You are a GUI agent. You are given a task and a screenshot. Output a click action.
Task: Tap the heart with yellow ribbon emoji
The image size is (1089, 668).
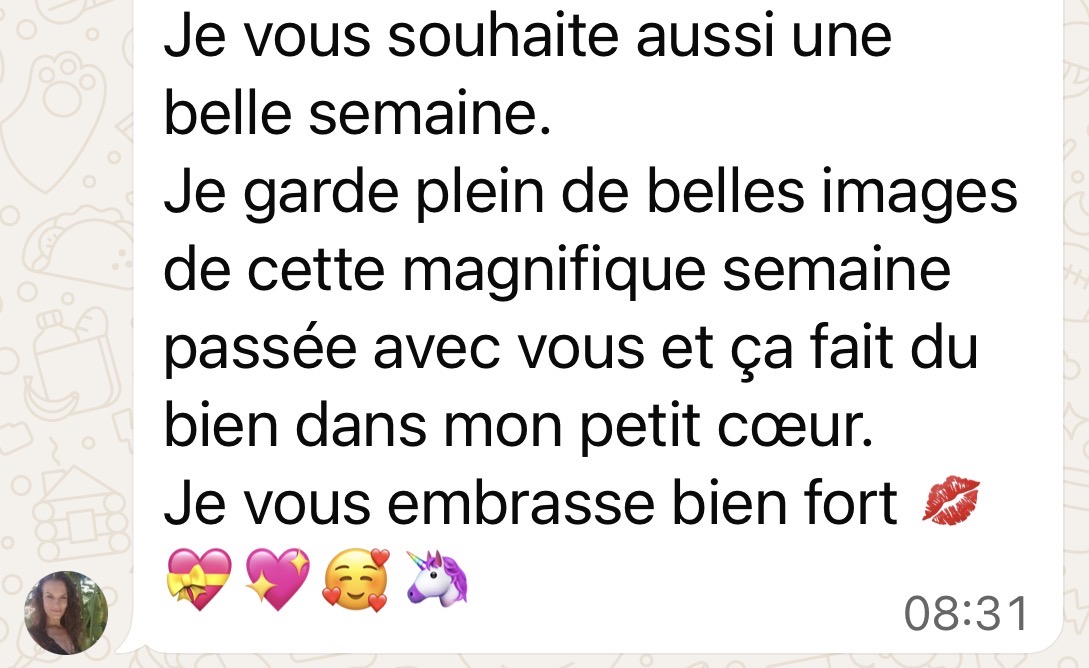[199, 580]
